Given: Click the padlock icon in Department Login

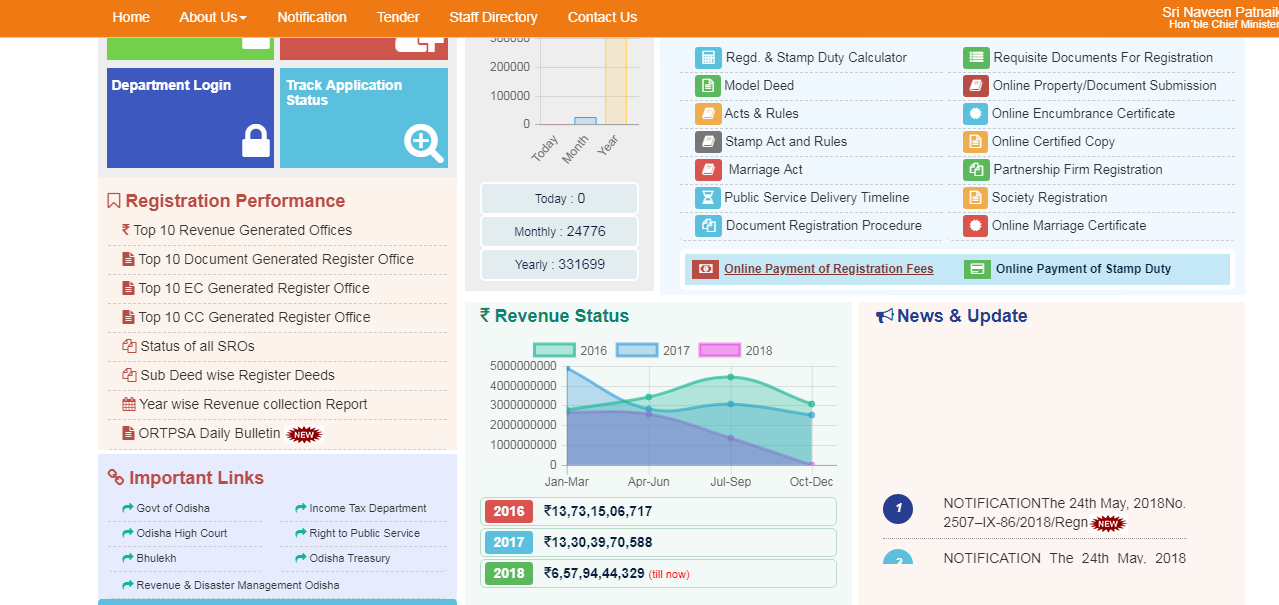Looking at the screenshot, I should [x=256, y=141].
